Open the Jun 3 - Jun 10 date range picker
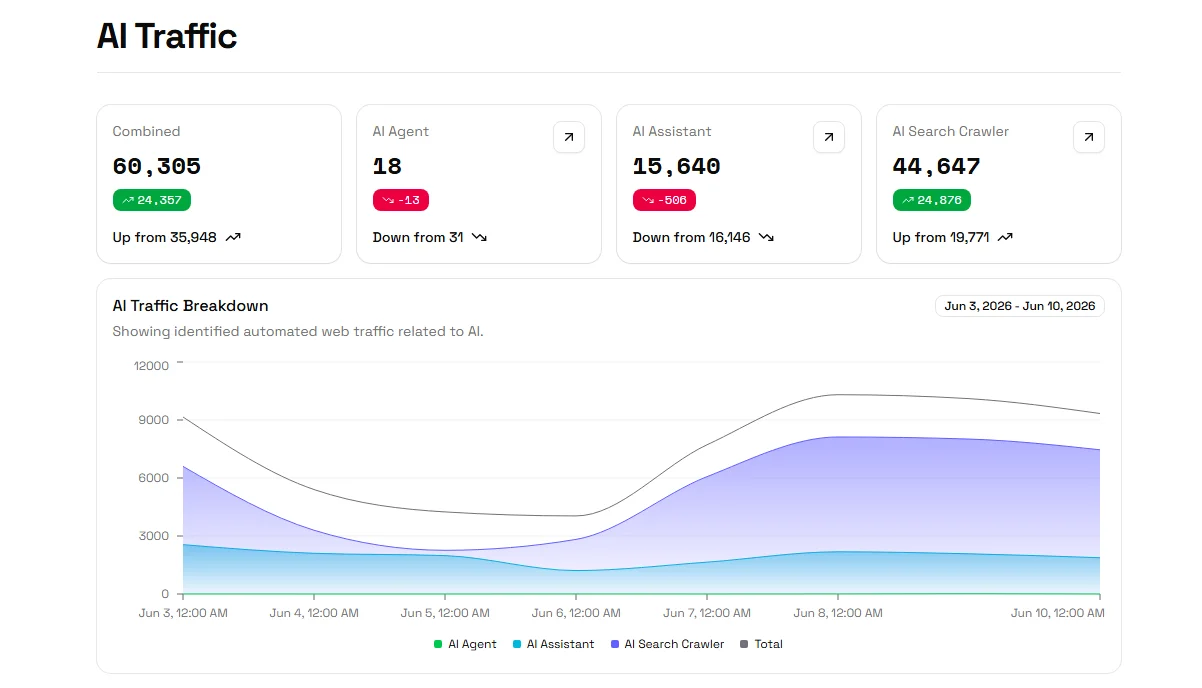 1020,306
